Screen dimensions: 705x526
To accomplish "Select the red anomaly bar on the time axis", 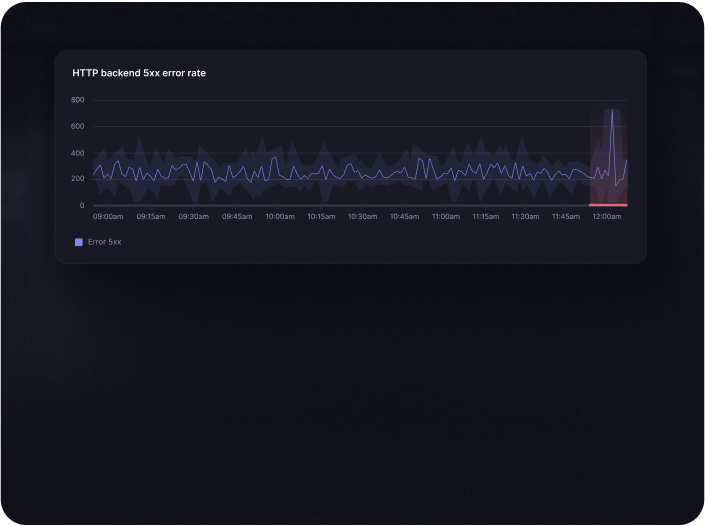I will 608,205.
